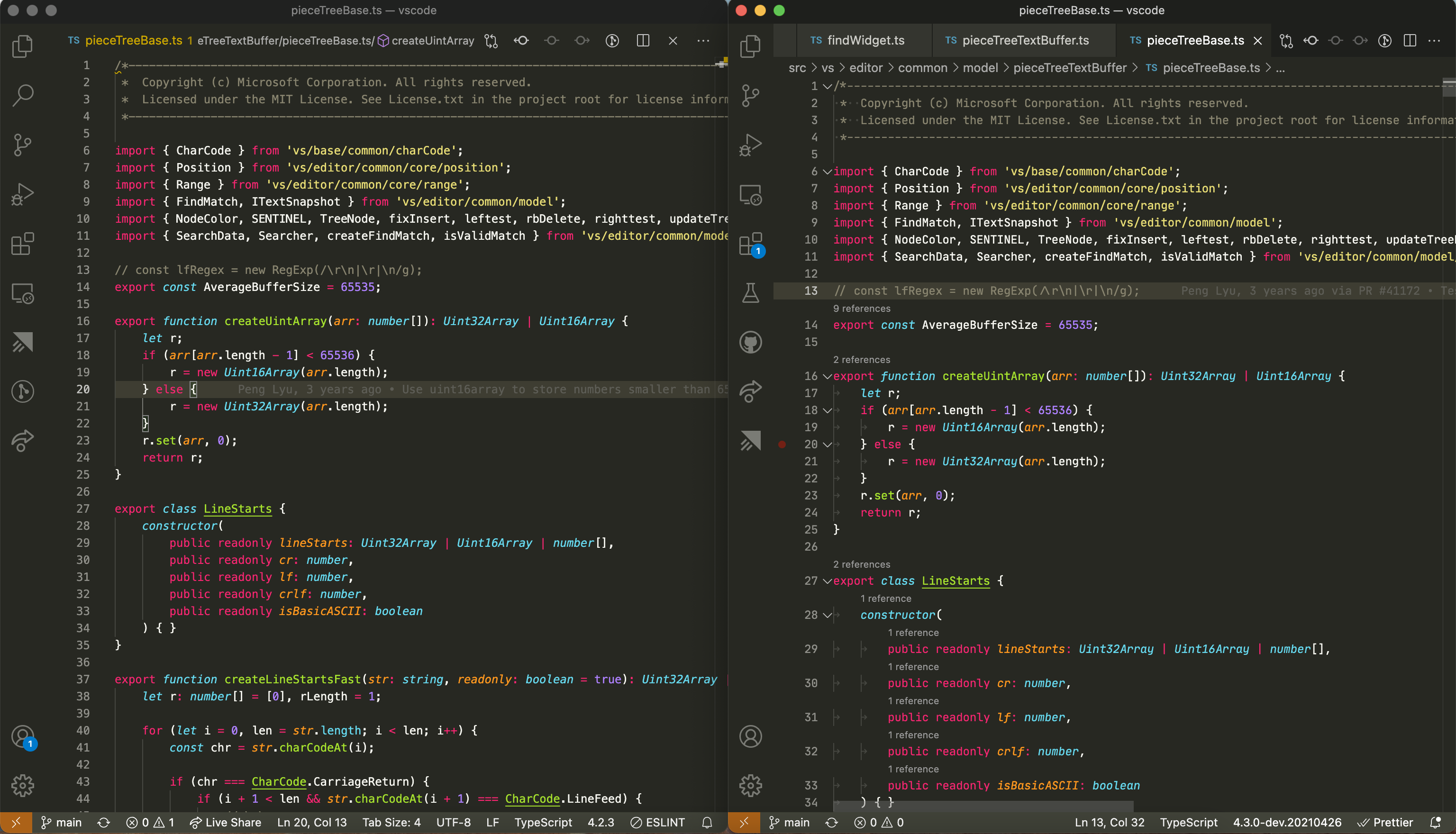Open GitHub view in right window
This screenshot has height=834, width=1456.
(x=750, y=343)
